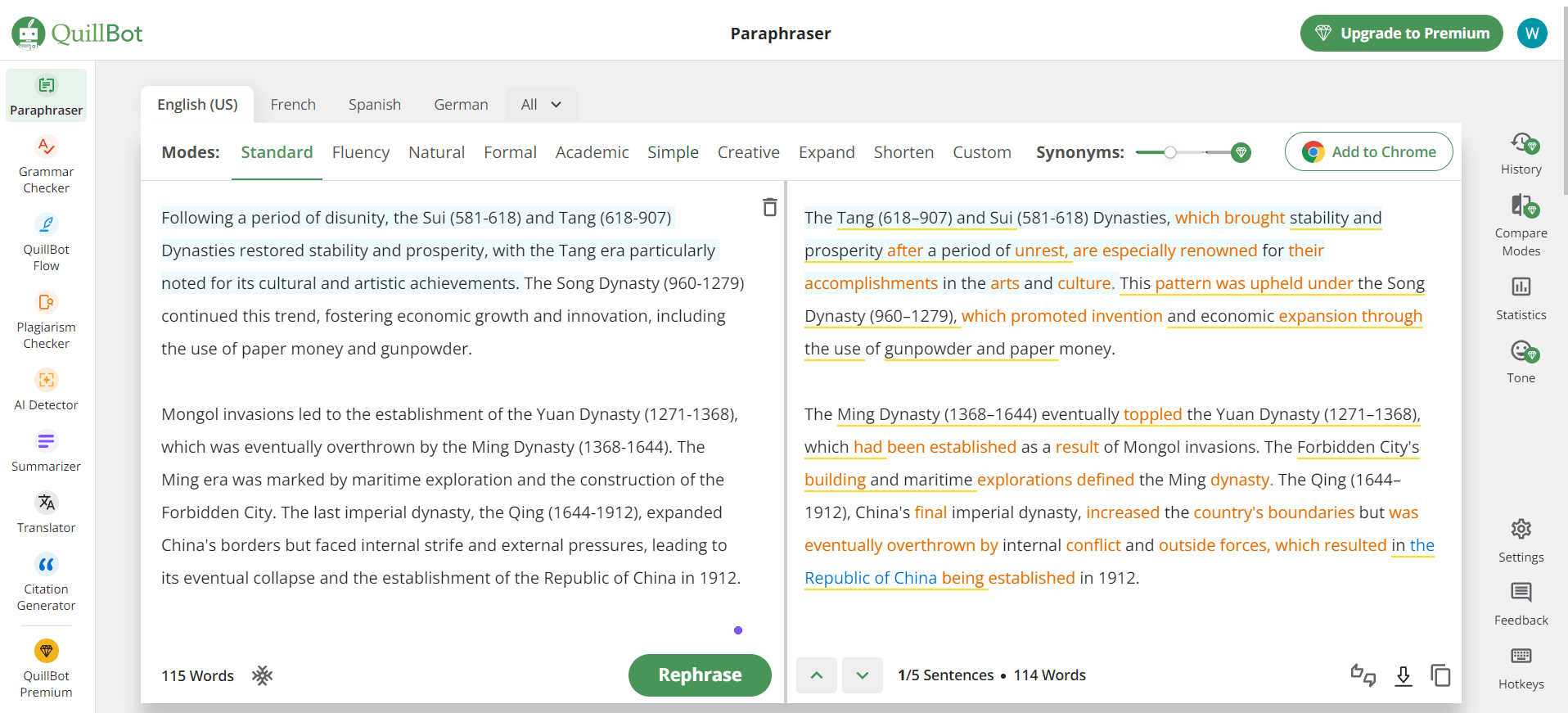The image size is (1568, 713).
Task: Click the Rephrase button
Action: (700, 675)
